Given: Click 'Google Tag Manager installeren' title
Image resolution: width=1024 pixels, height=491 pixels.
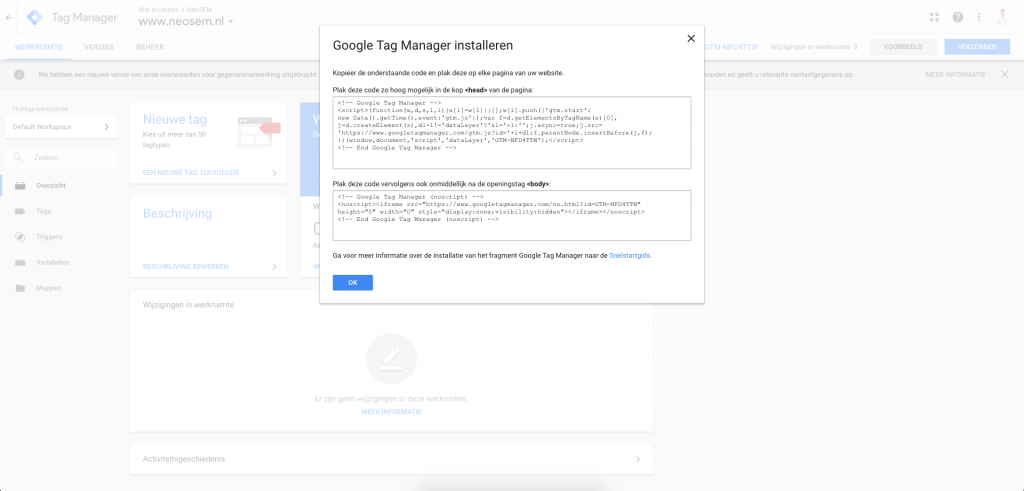Looking at the screenshot, I should point(423,46).
